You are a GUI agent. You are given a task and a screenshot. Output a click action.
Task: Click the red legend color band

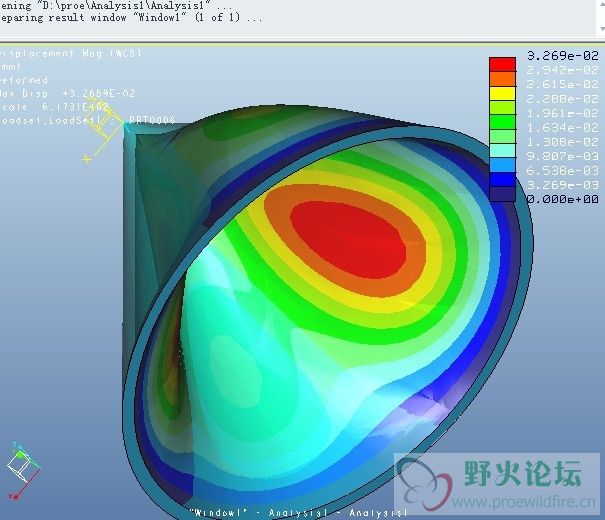502,64
